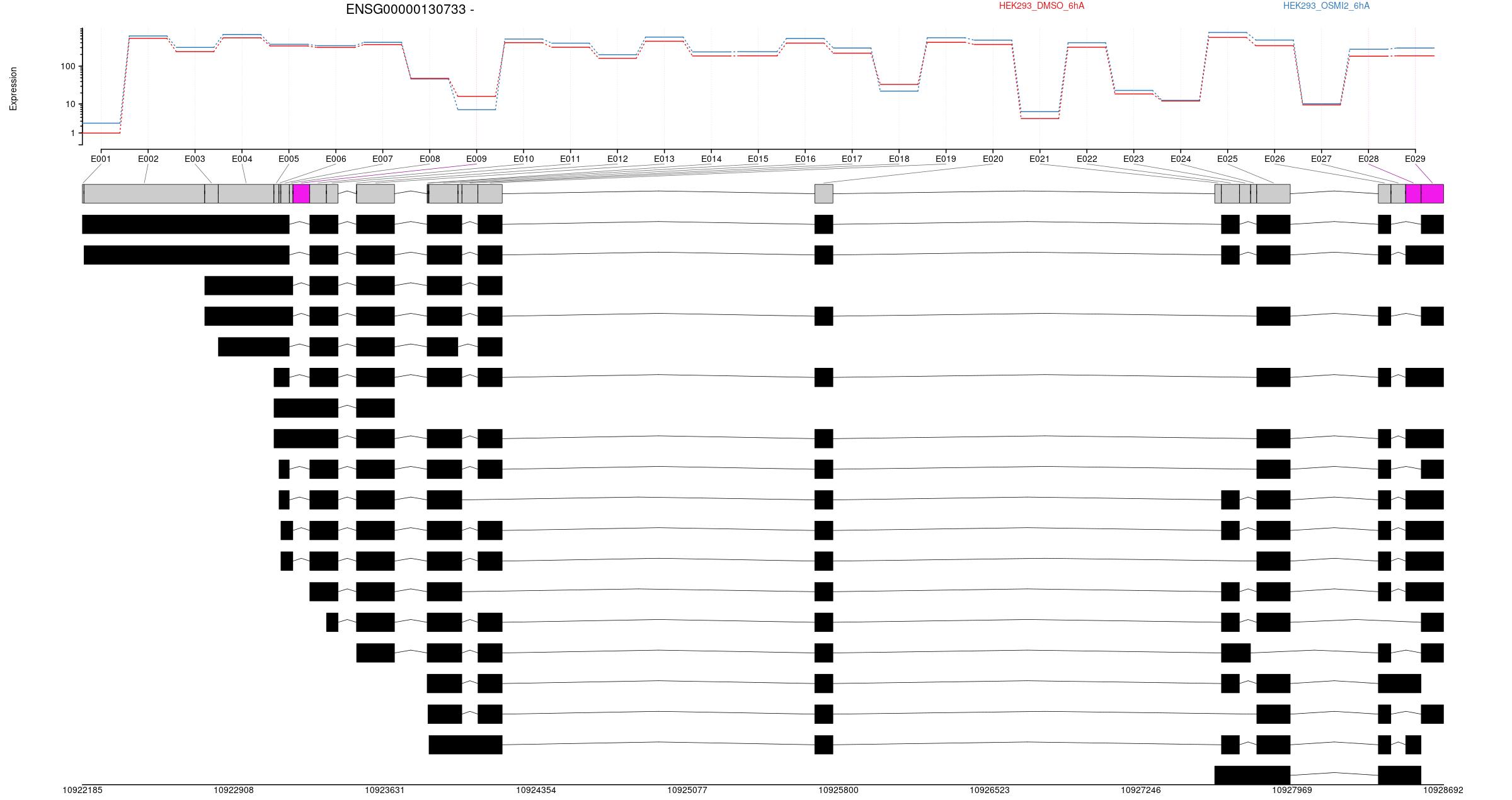The image size is (1512, 800).
Task: Click exon label E014
Action: (711, 159)
